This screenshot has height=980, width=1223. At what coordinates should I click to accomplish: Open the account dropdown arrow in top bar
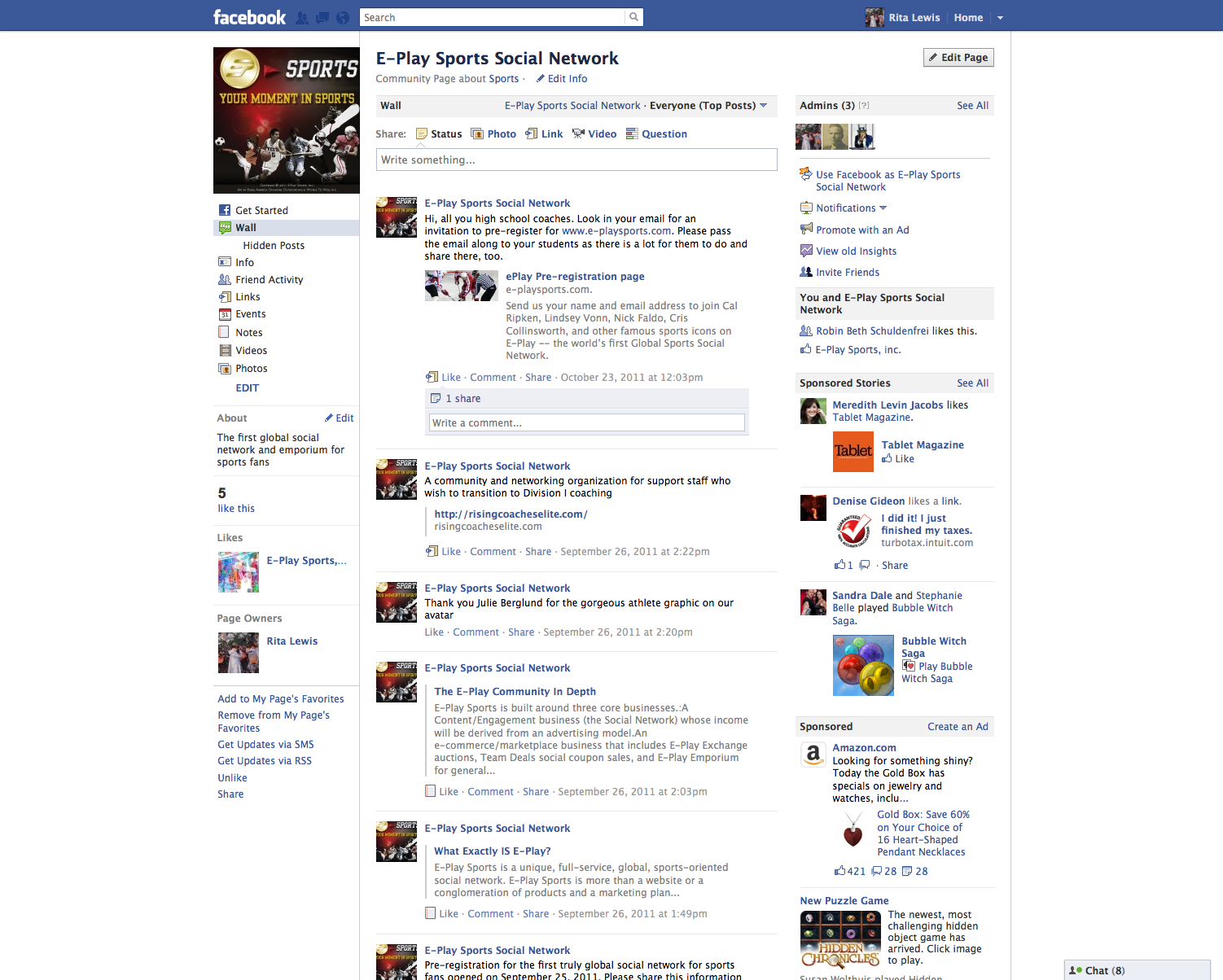1000,18
